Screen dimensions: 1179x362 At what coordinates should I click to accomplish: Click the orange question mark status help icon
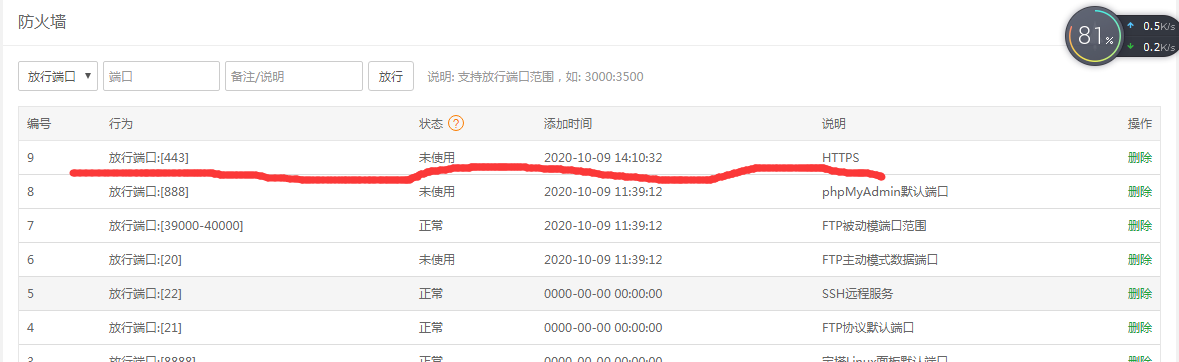pos(456,123)
